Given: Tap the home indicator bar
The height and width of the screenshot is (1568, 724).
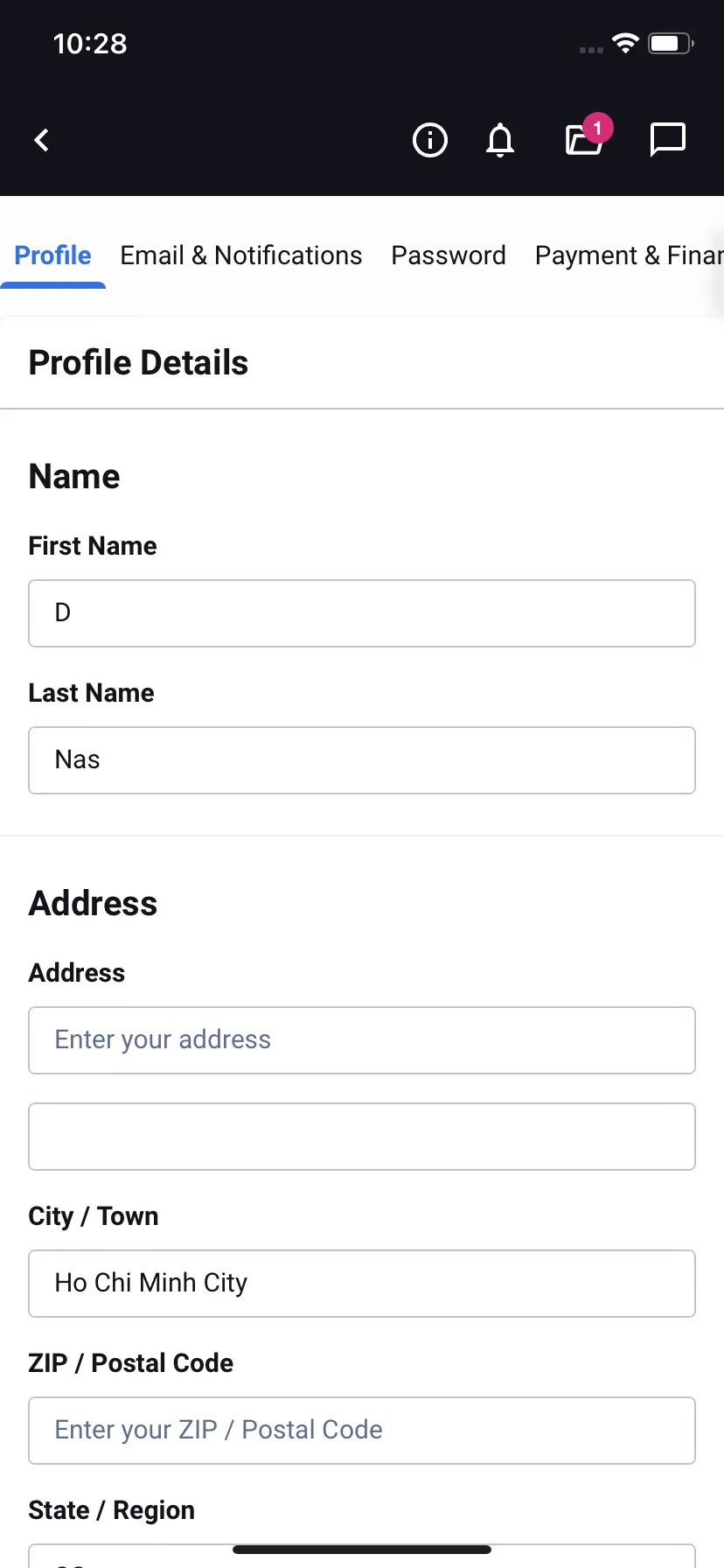Looking at the screenshot, I should point(362,1550).
